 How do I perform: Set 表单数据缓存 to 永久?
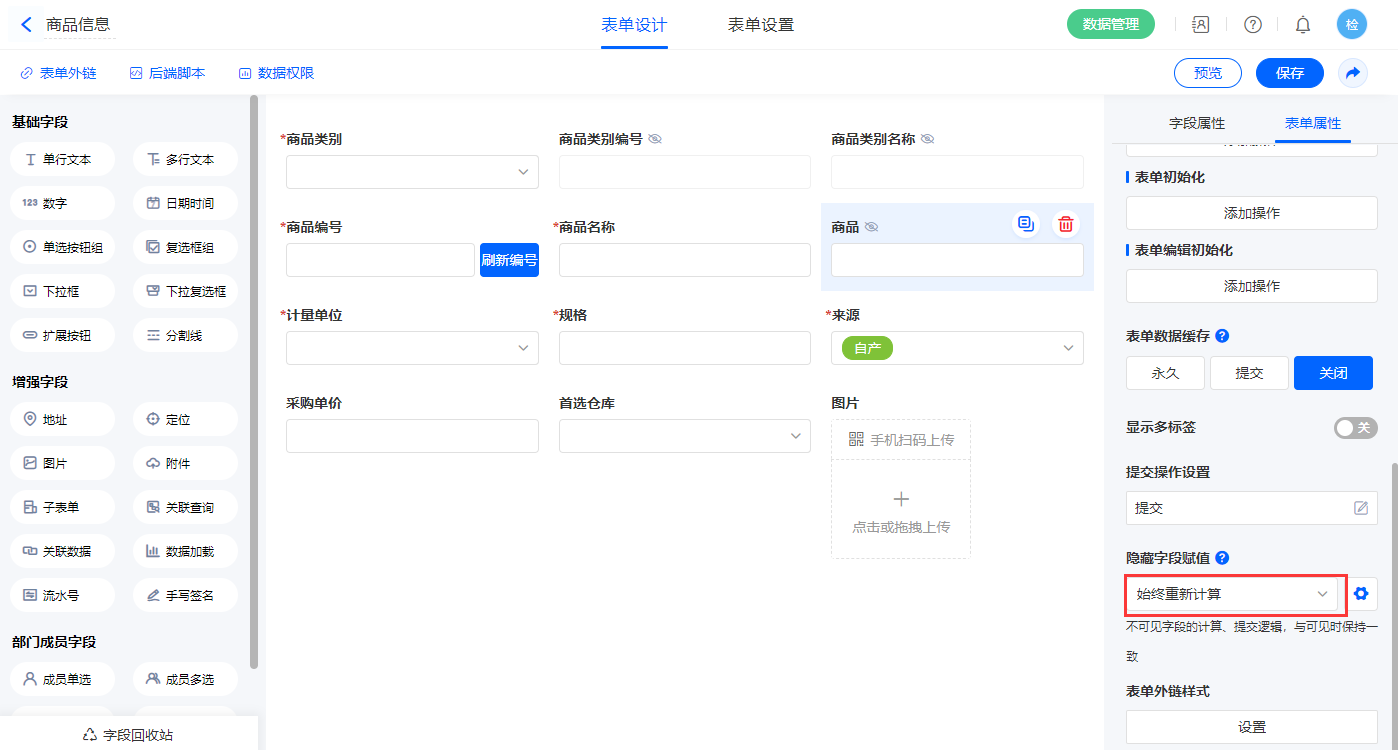[1165, 373]
